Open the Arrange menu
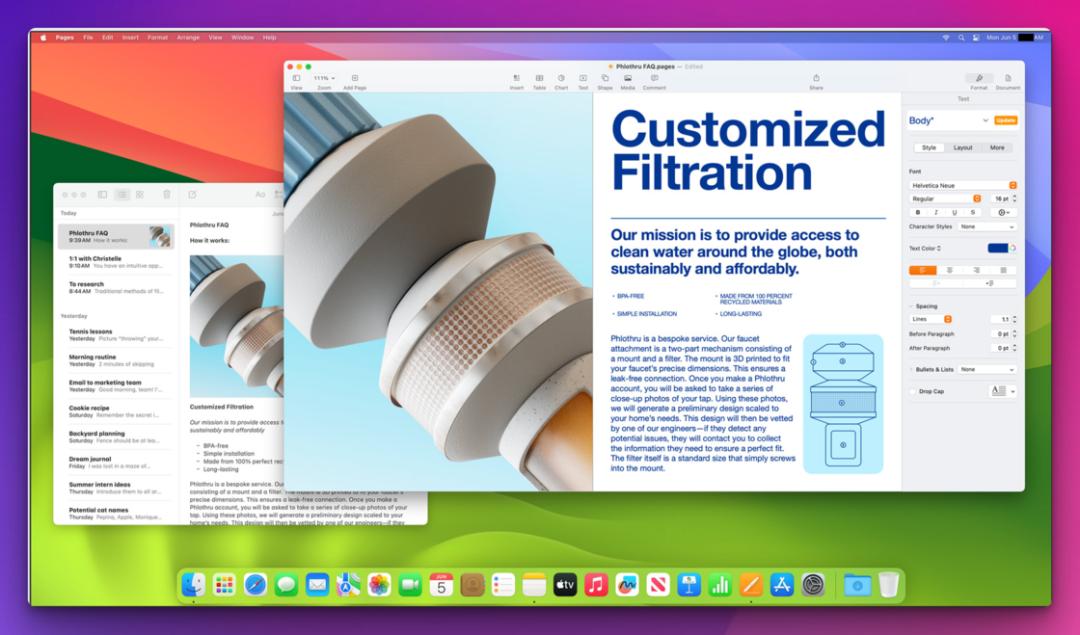 click(188, 37)
